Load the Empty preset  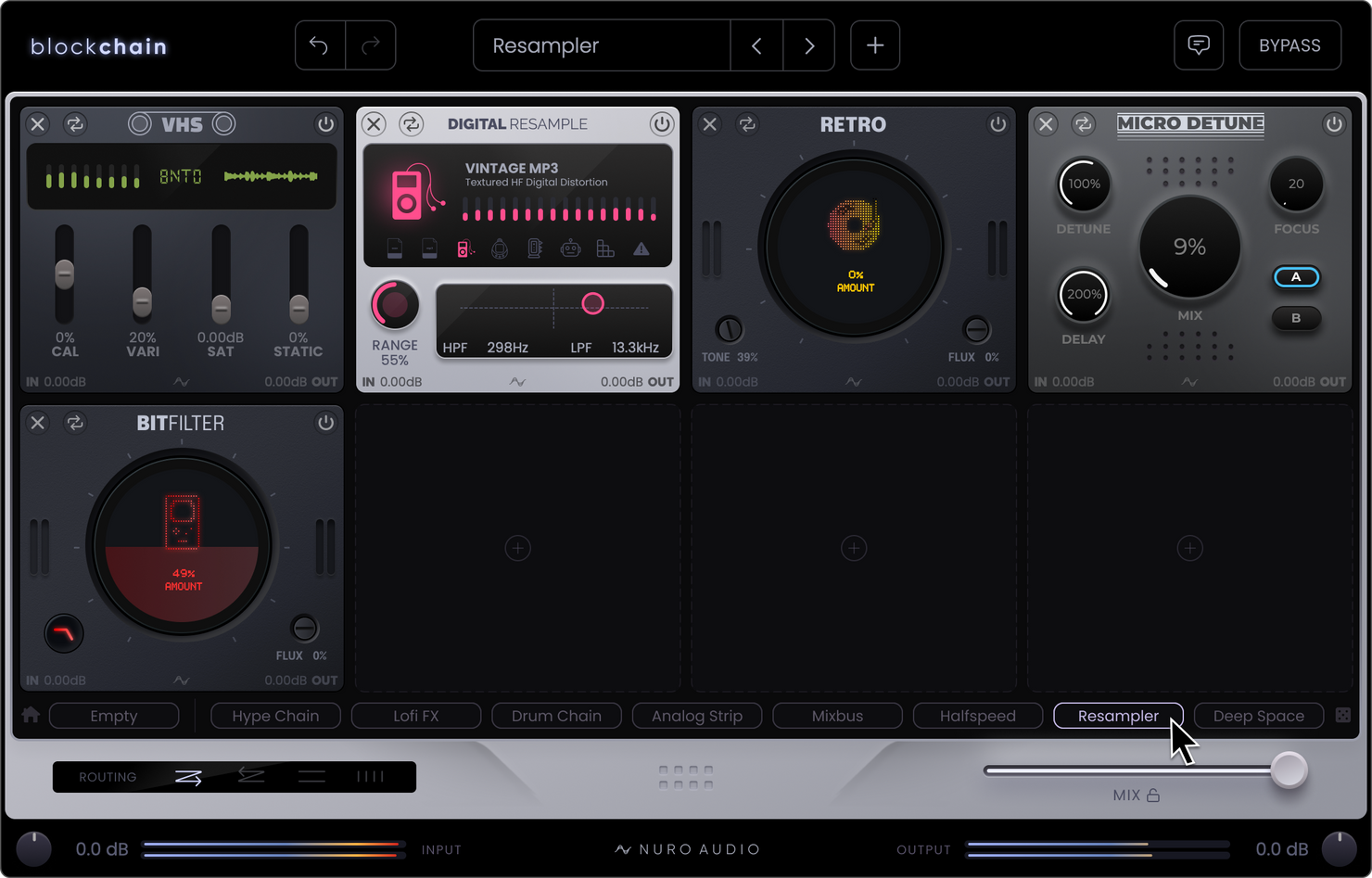pos(114,716)
